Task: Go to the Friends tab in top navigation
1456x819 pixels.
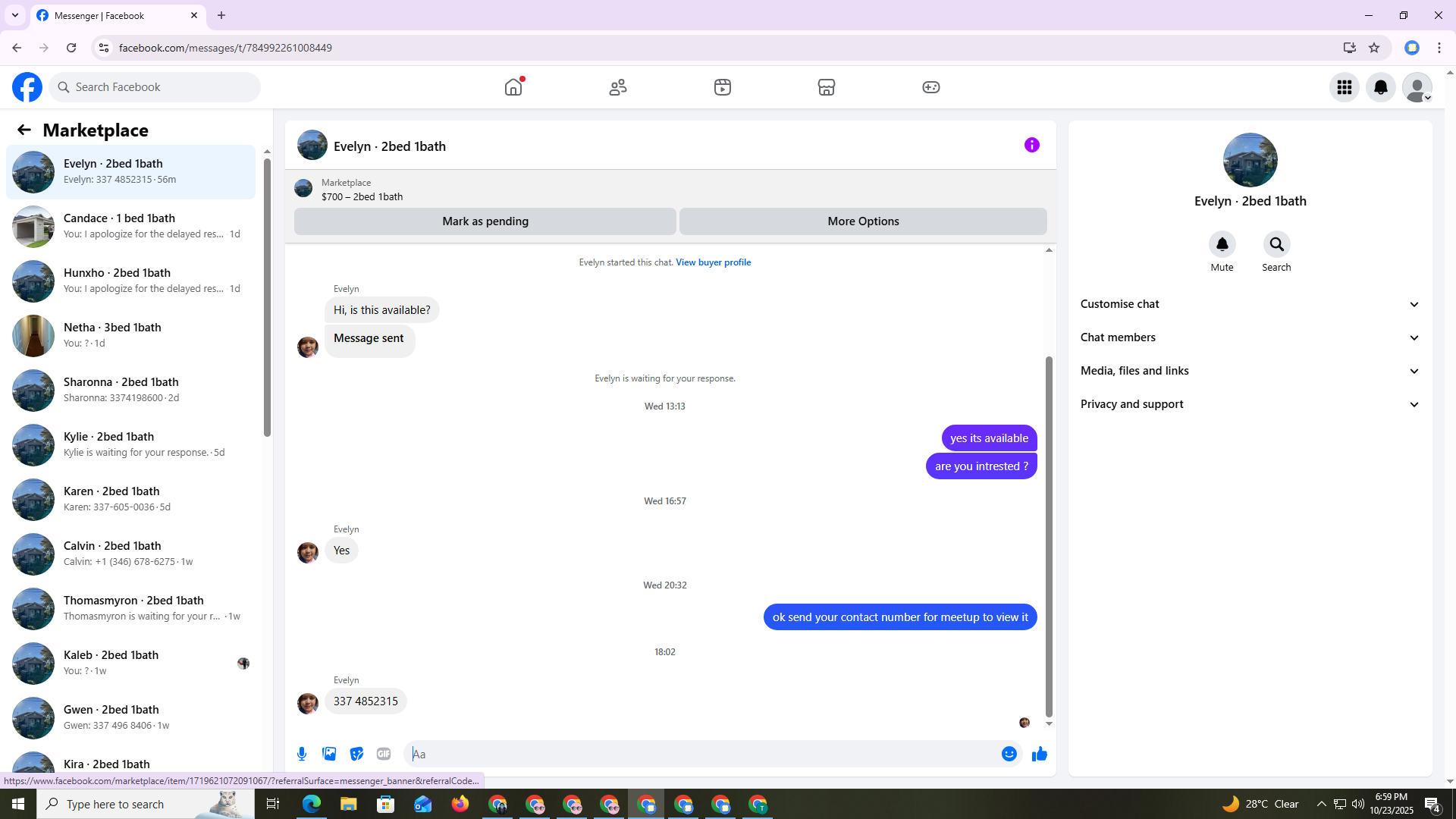Action: point(617,87)
